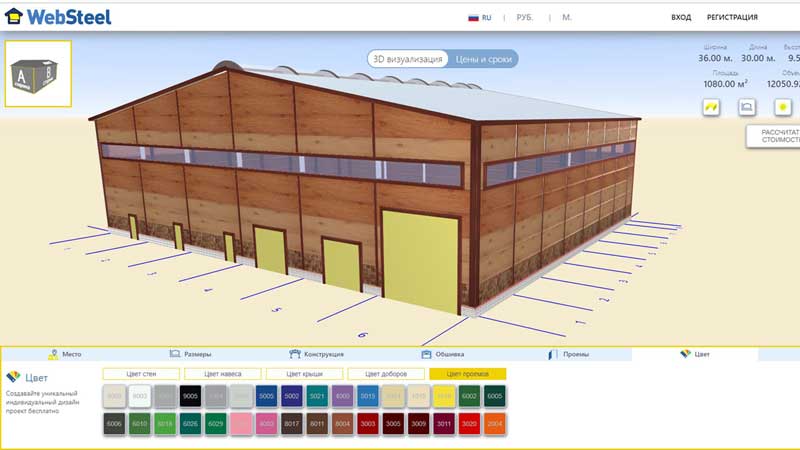Select the Проемы tab
The image size is (800, 450).
(x=568, y=354)
